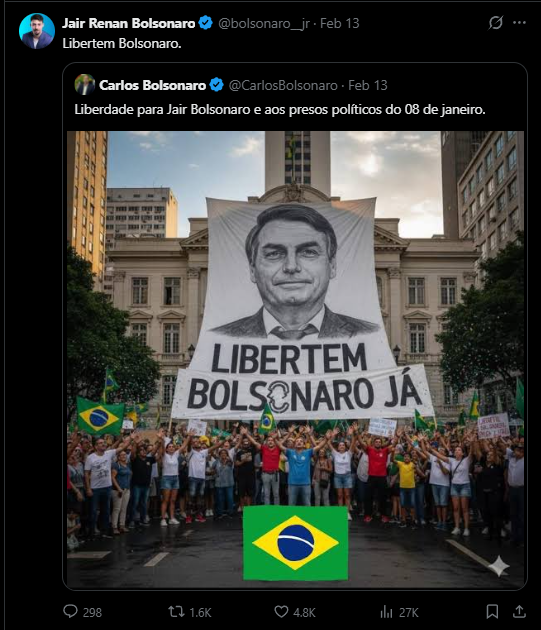Open the @CarlosBolsonaro handle
The image size is (541, 630).
coord(283,85)
